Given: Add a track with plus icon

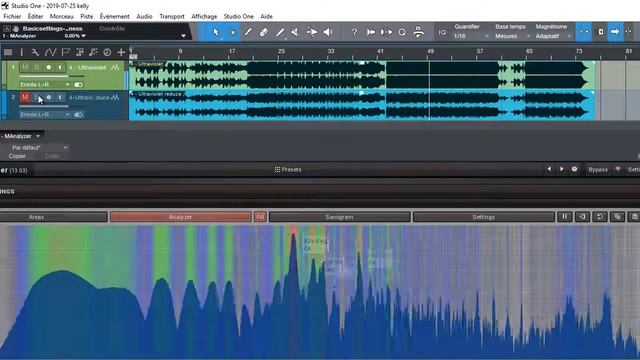Looking at the screenshot, I should coord(121,52).
